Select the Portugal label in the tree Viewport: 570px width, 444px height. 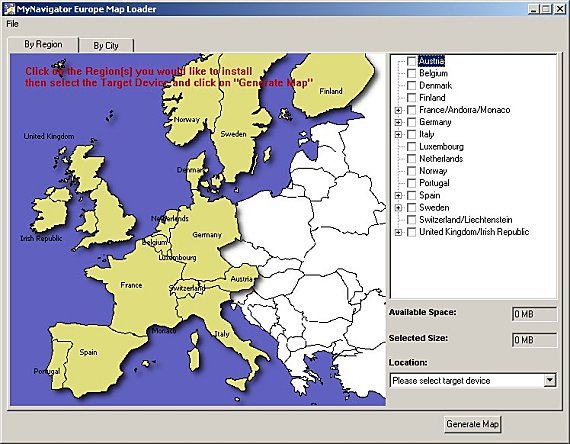click(434, 183)
